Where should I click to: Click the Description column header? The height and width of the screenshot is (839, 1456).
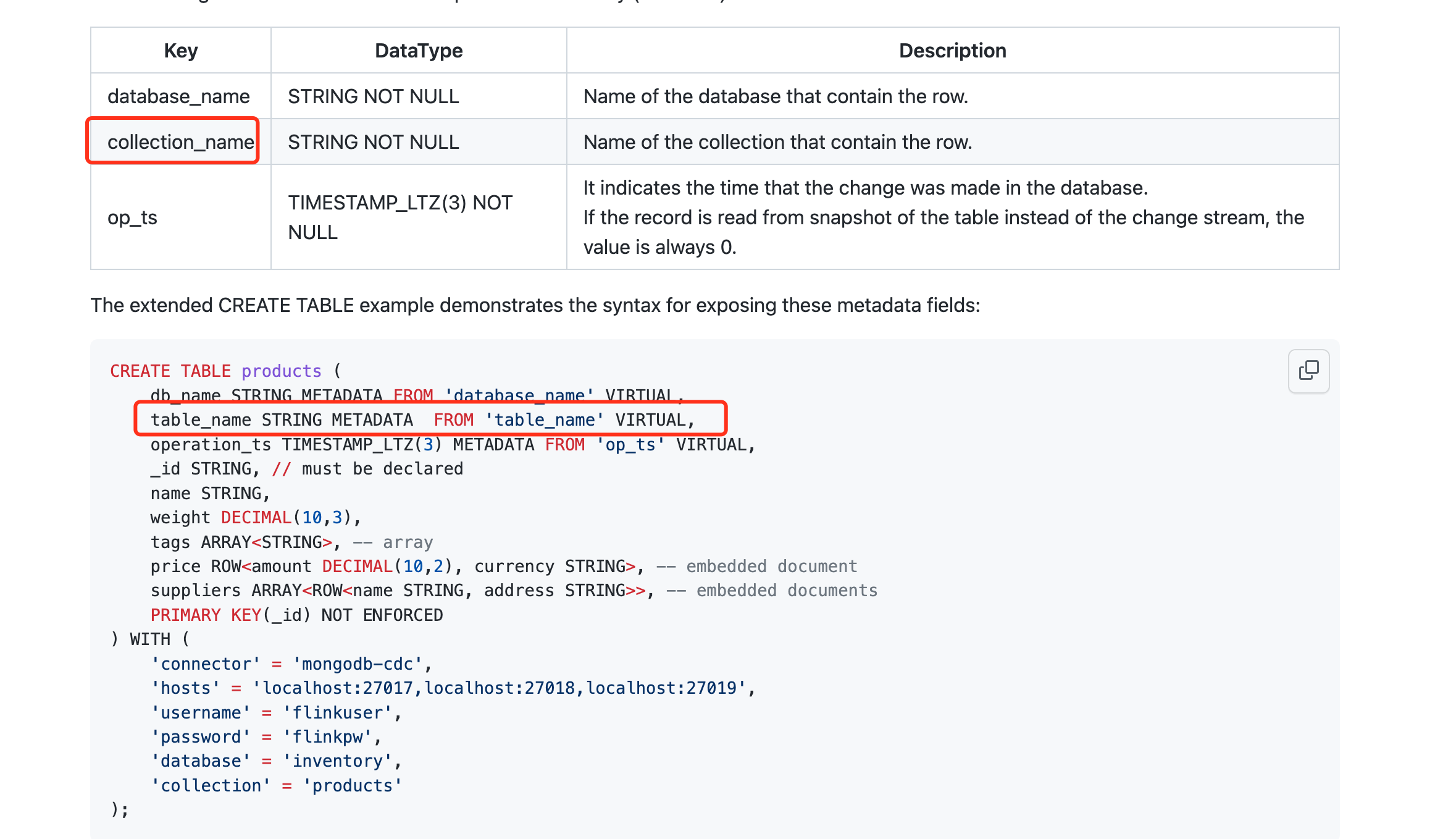[952, 50]
